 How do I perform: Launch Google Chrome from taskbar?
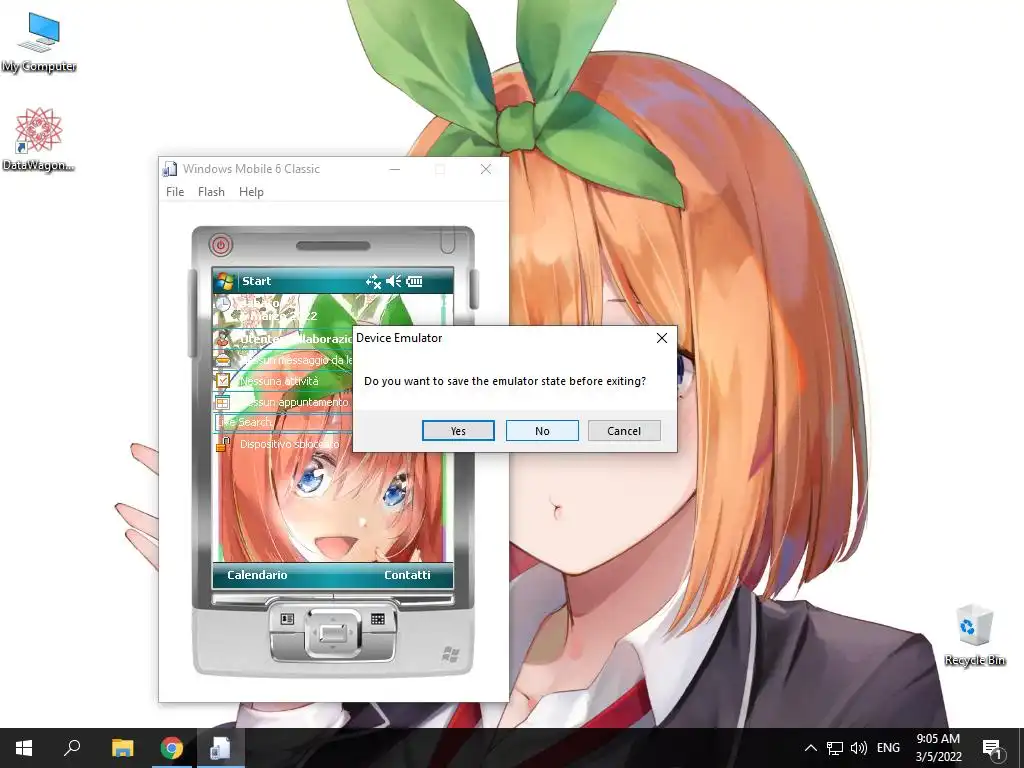coord(172,748)
